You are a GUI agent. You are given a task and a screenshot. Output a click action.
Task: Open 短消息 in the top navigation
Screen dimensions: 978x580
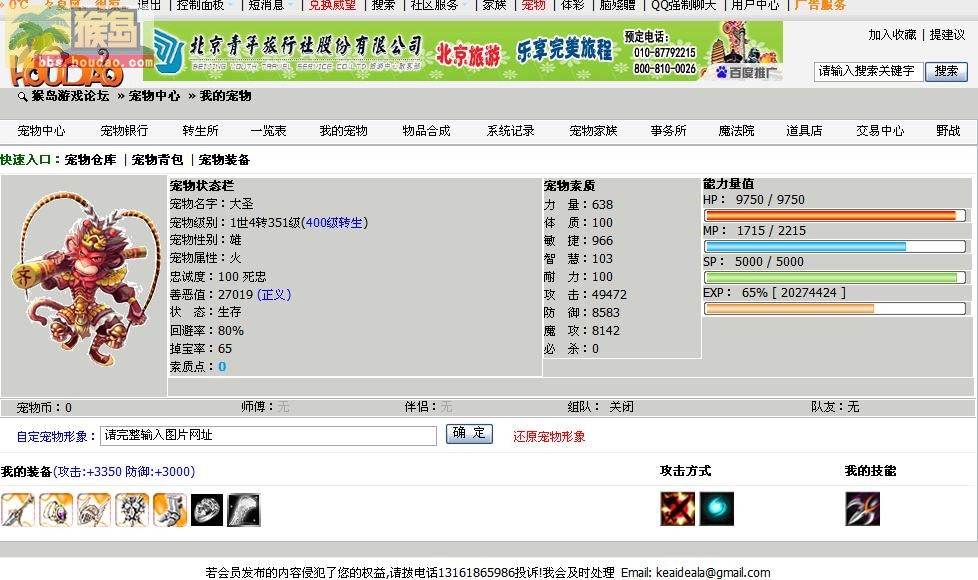tap(266, 5)
